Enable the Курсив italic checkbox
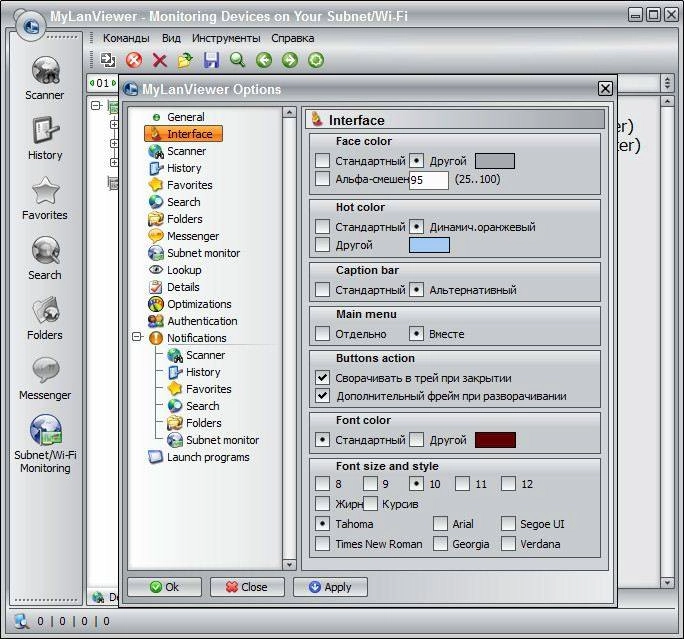684x639 pixels. coord(370,503)
